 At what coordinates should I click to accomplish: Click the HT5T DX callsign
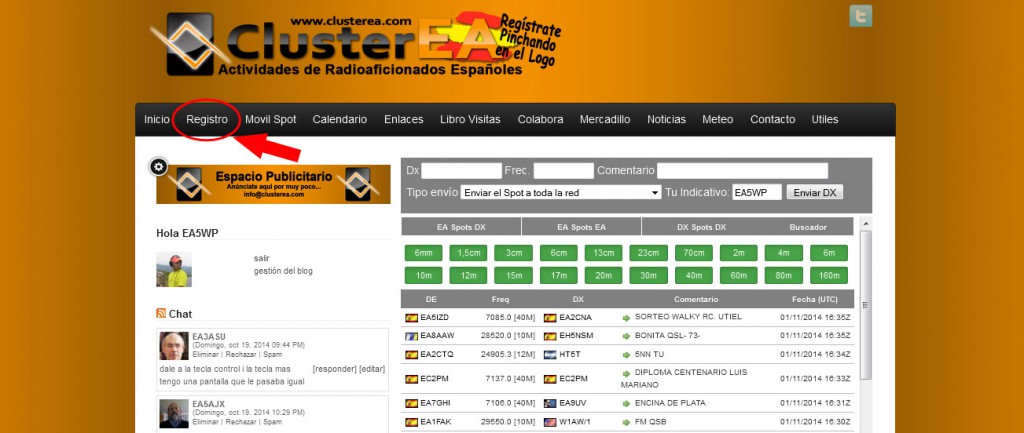[568, 354]
